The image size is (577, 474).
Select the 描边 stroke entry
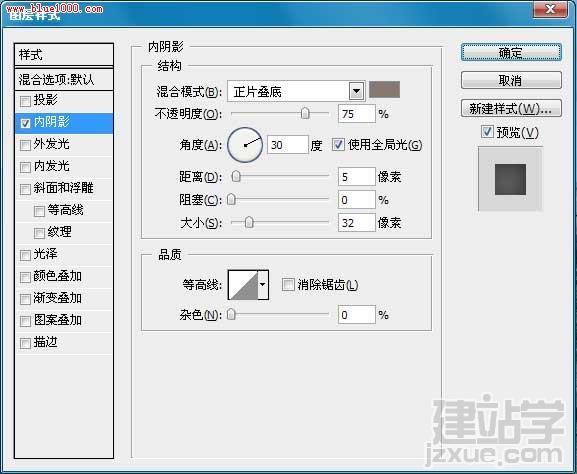pyautogui.click(x=63, y=343)
